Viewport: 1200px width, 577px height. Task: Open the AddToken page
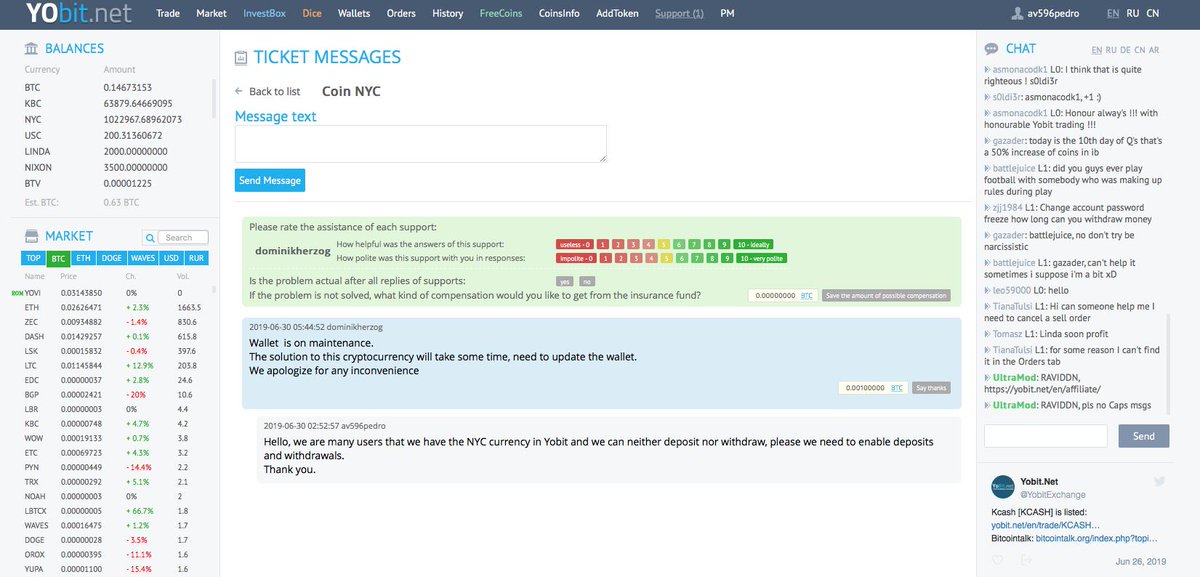coord(618,14)
